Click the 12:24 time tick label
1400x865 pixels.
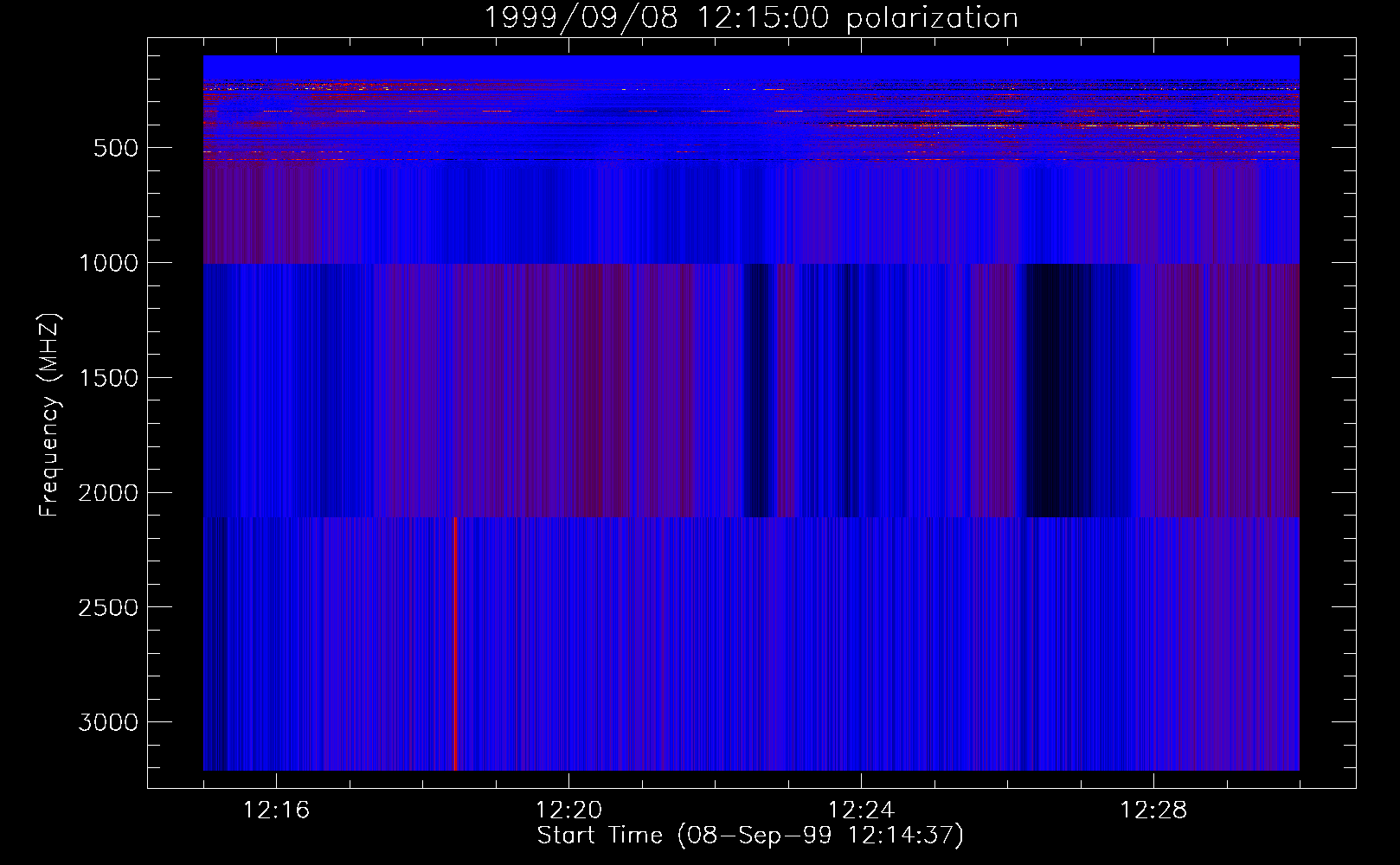click(861, 811)
